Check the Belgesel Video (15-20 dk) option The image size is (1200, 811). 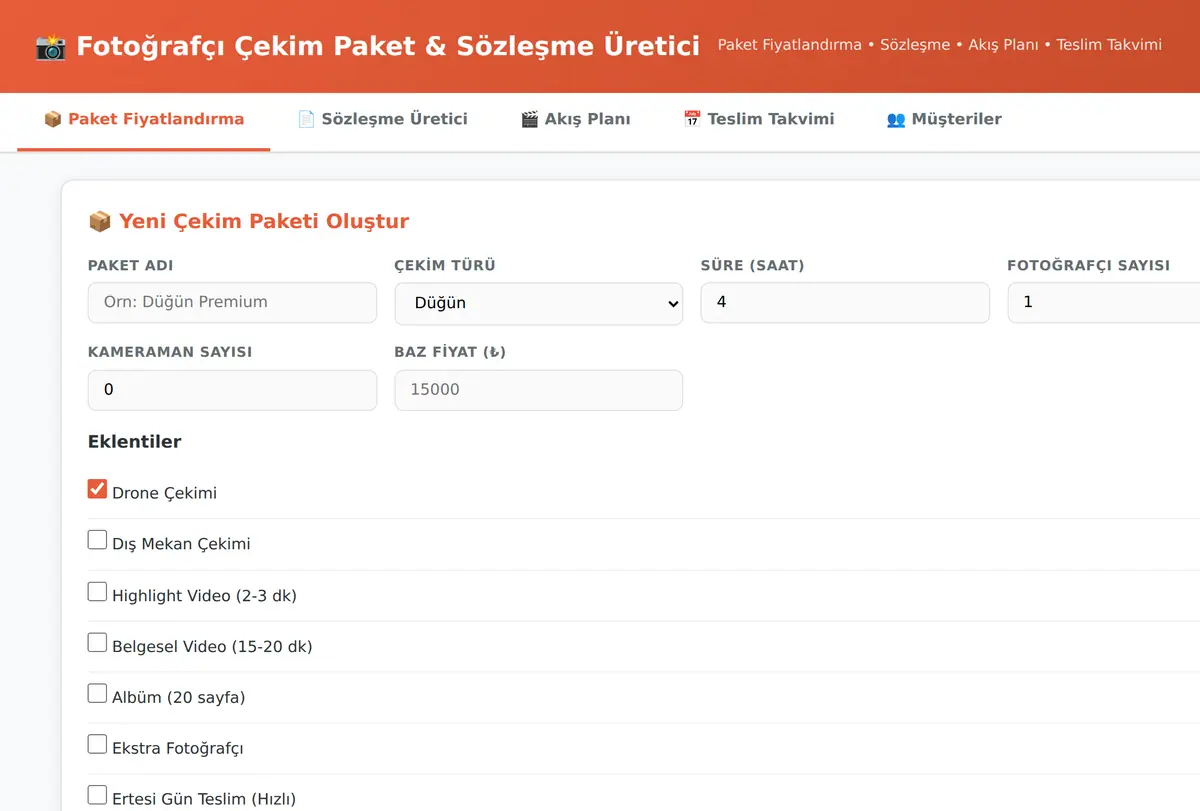[97, 642]
